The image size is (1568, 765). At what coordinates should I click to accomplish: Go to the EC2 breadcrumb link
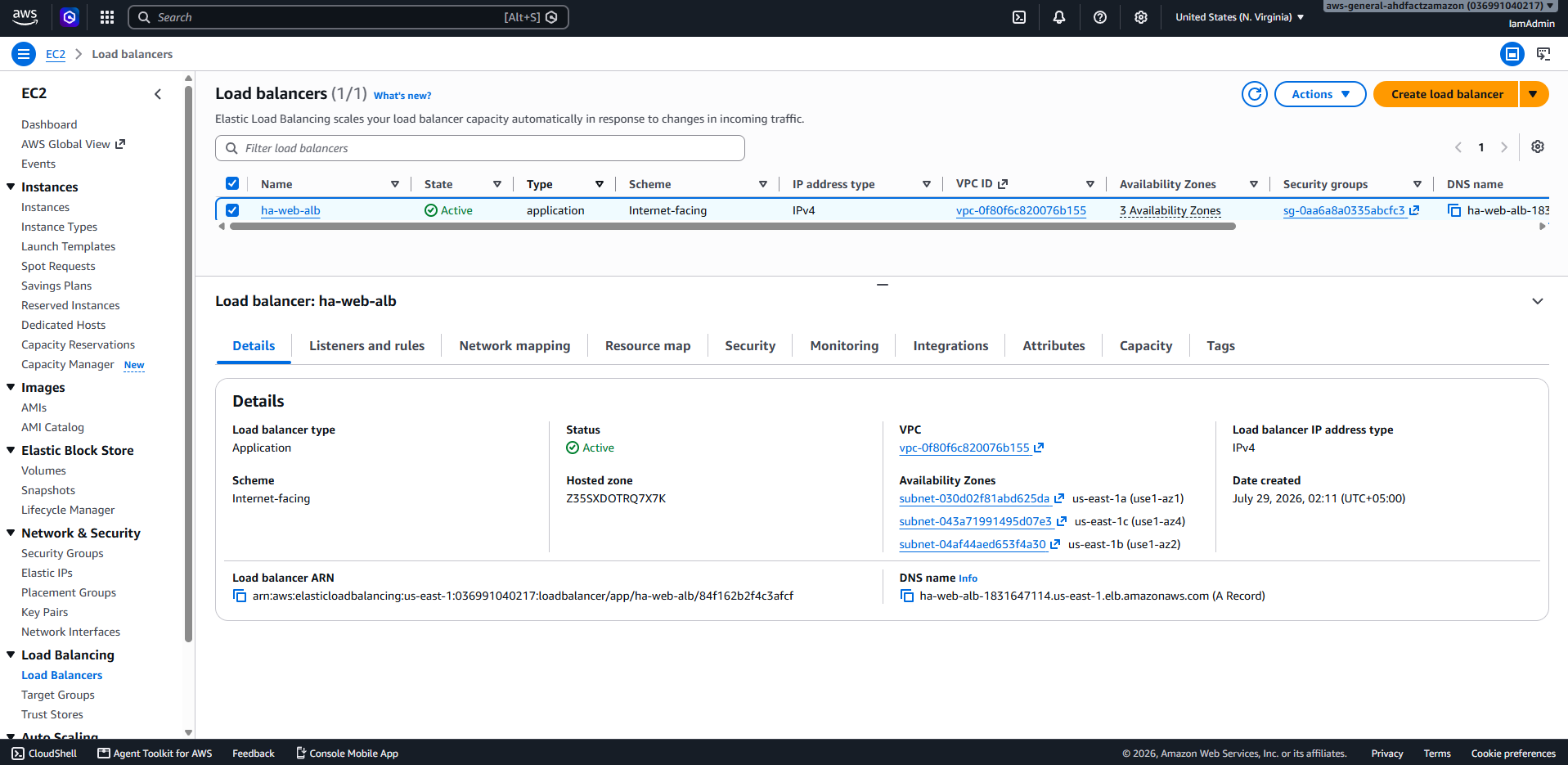tap(56, 54)
